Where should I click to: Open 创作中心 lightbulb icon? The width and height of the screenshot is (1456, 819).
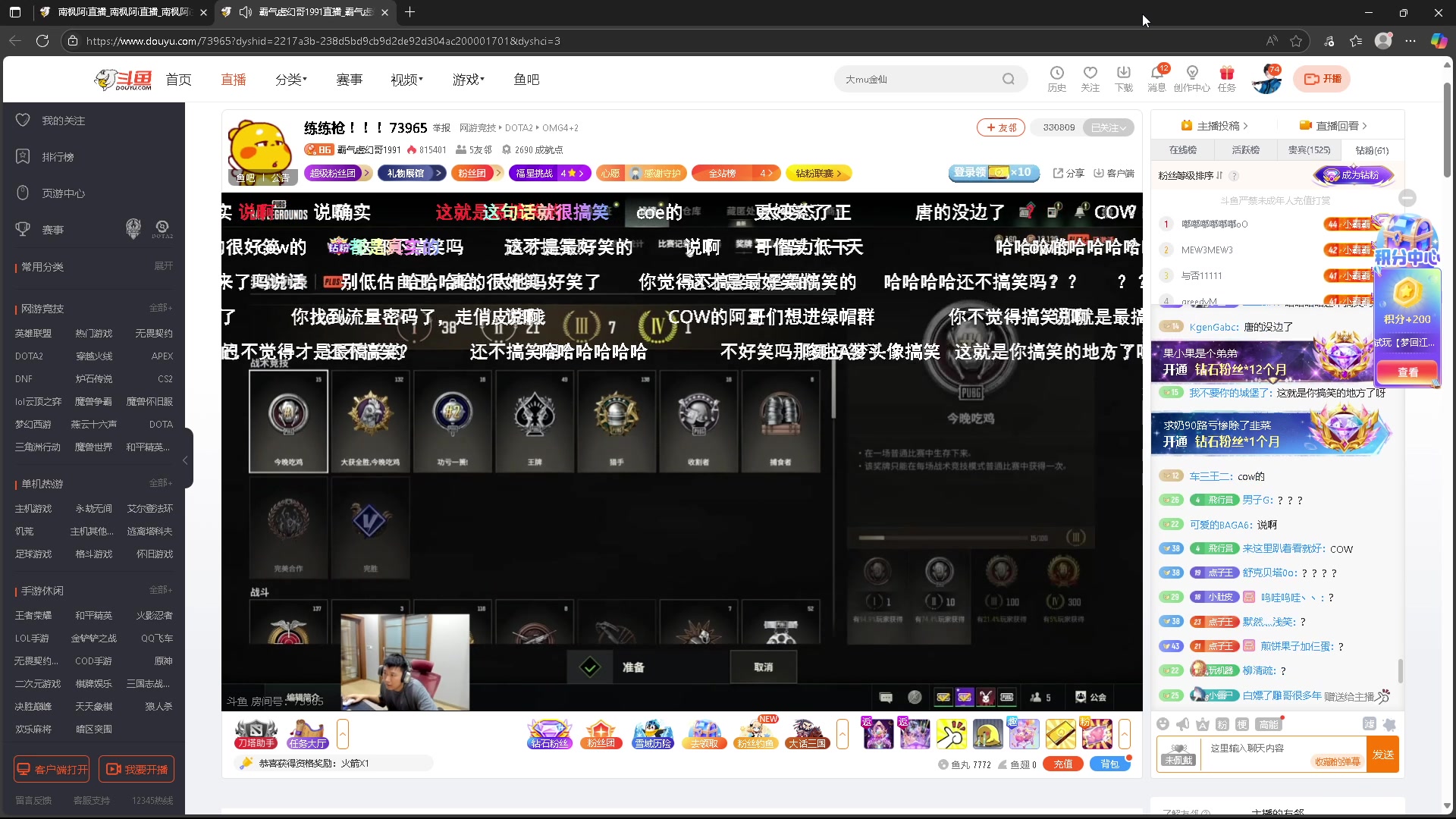[1192, 78]
